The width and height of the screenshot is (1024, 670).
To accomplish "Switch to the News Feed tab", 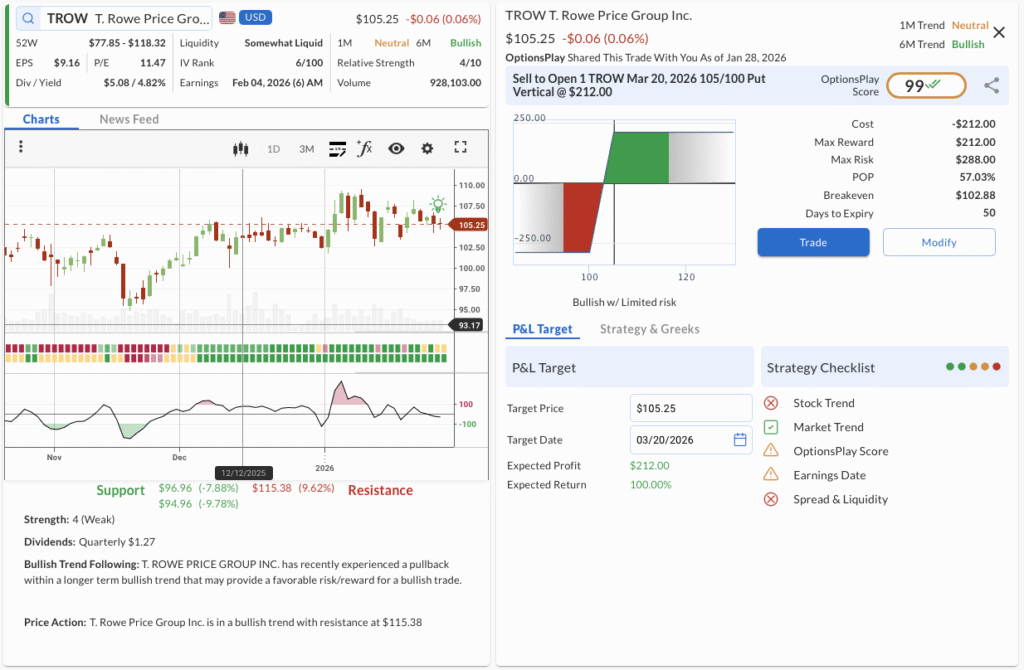I will pos(129,119).
